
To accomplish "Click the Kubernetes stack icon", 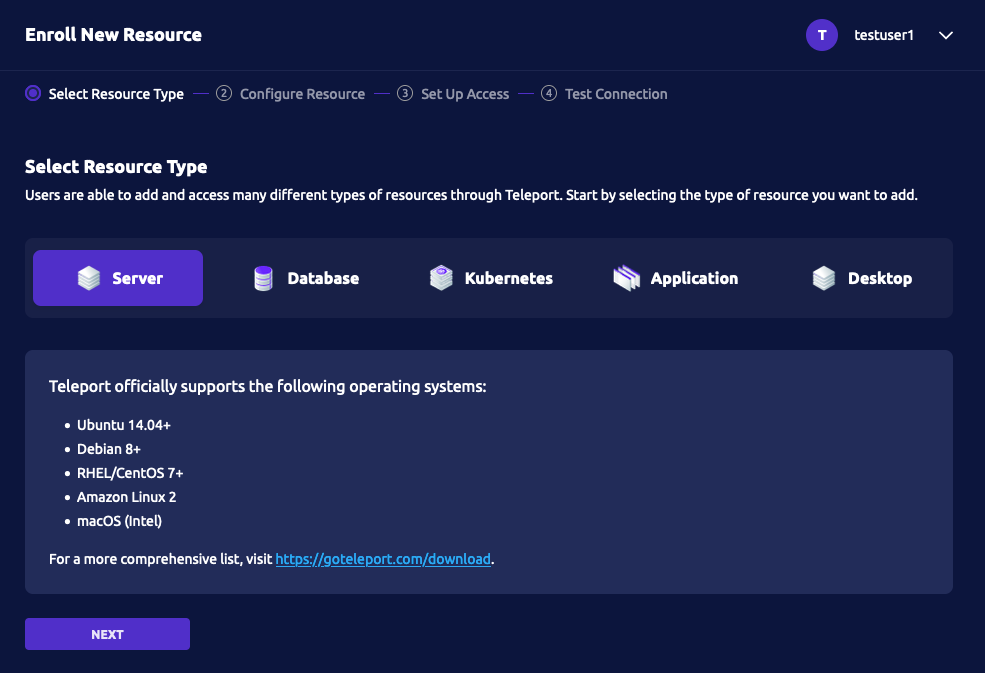I will [441, 278].
